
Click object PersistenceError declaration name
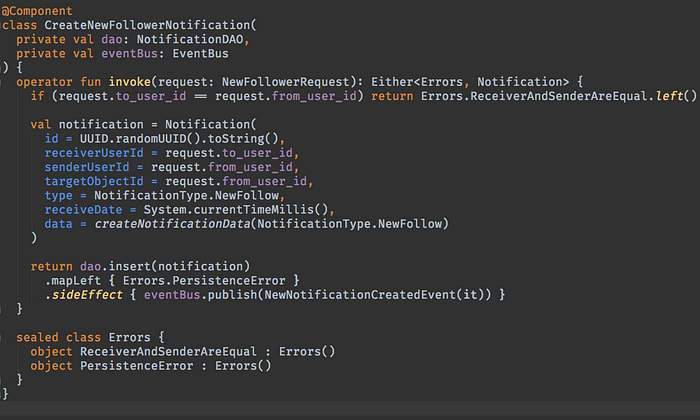pos(137,366)
